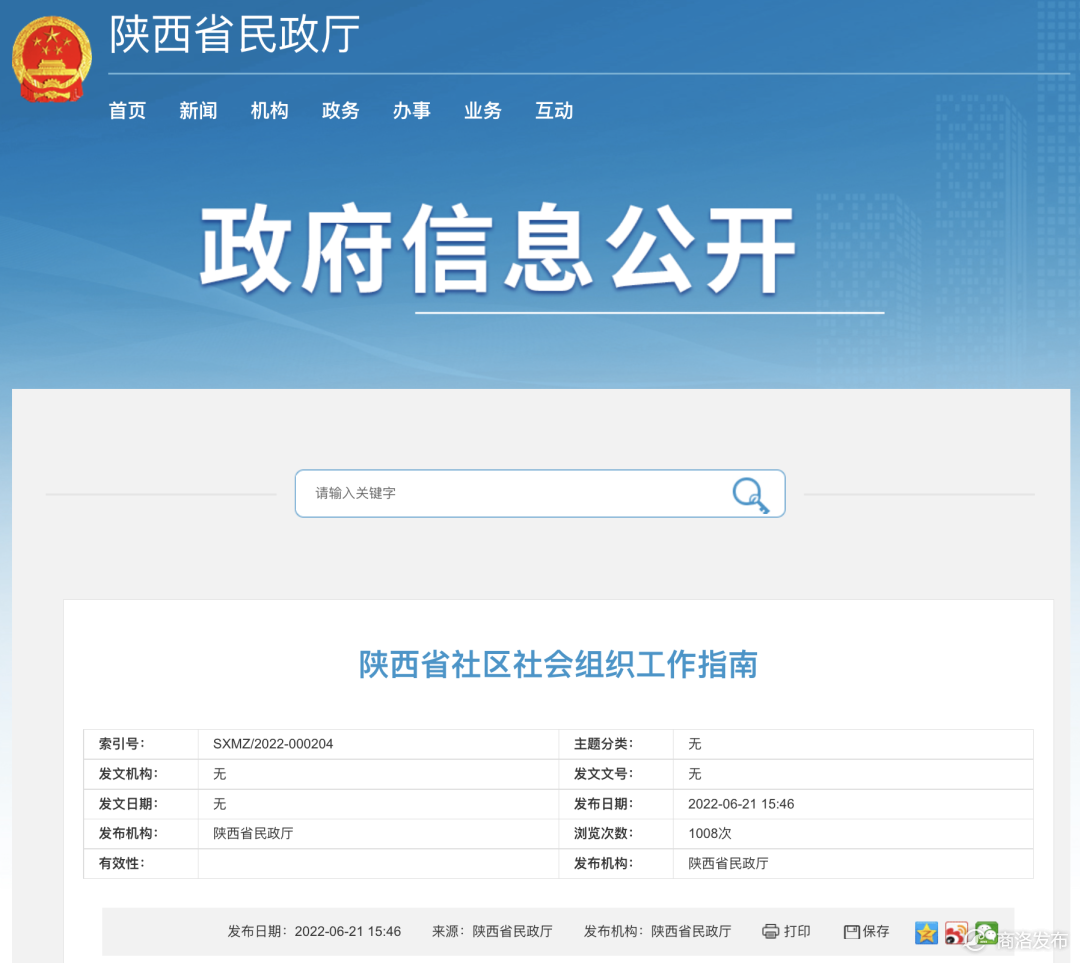Open the 业务 menu item
The image size is (1080, 963).
coord(482,110)
